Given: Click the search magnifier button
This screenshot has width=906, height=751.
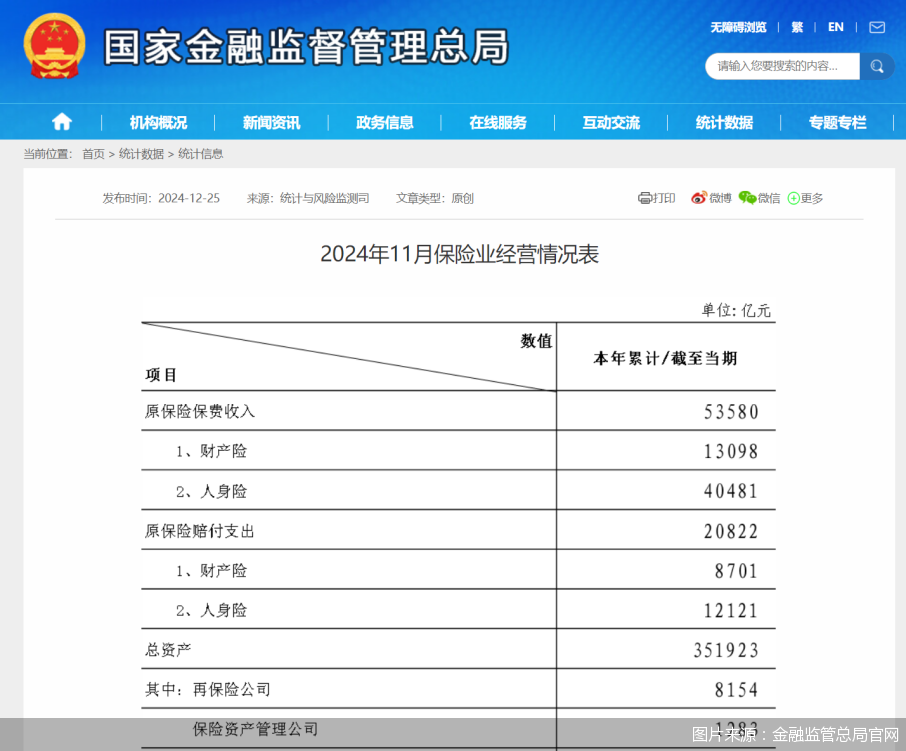Looking at the screenshot, I should [877, 66].
